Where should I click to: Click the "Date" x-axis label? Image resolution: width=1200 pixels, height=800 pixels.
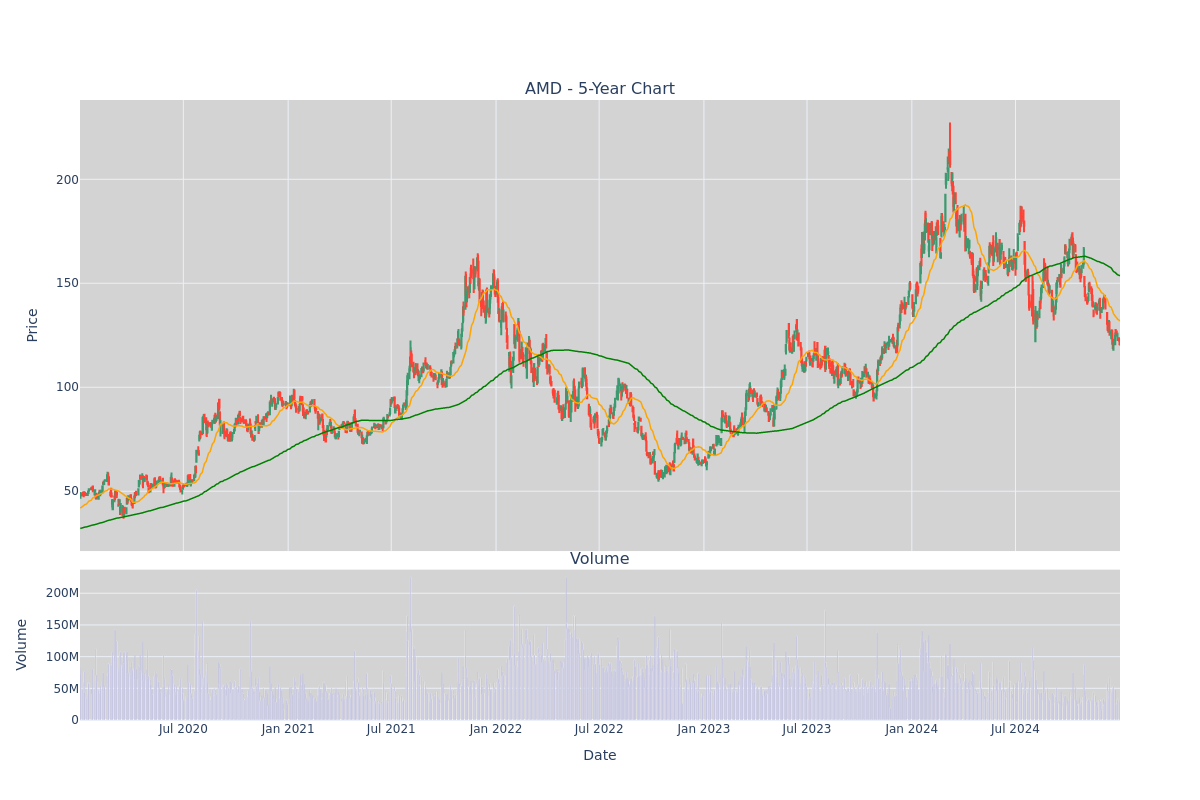pos(600,756)
